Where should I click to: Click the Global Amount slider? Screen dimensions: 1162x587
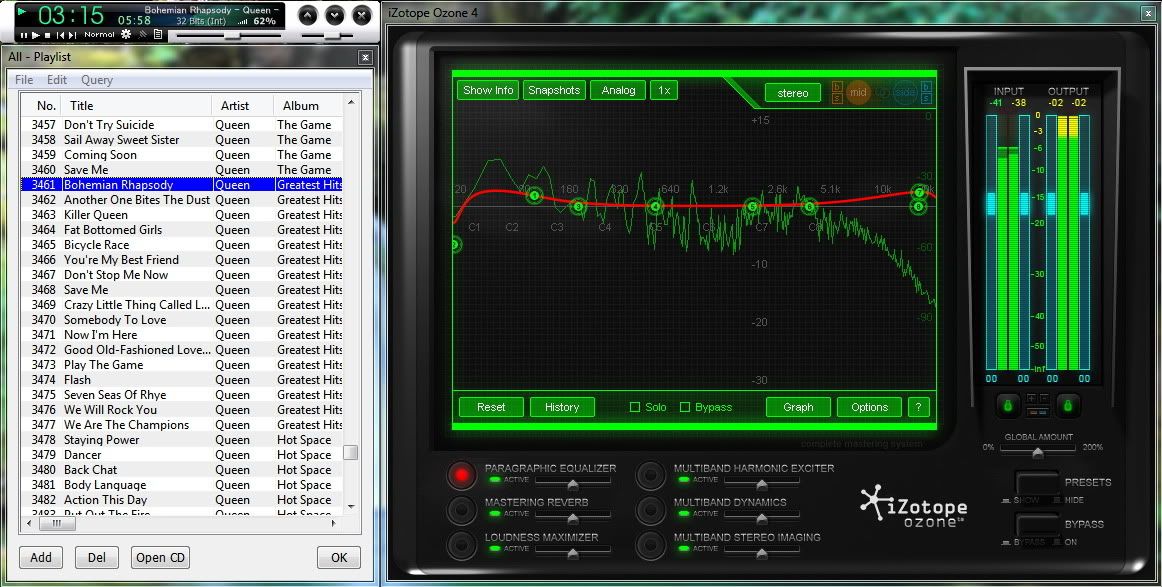click(1038, 451)
